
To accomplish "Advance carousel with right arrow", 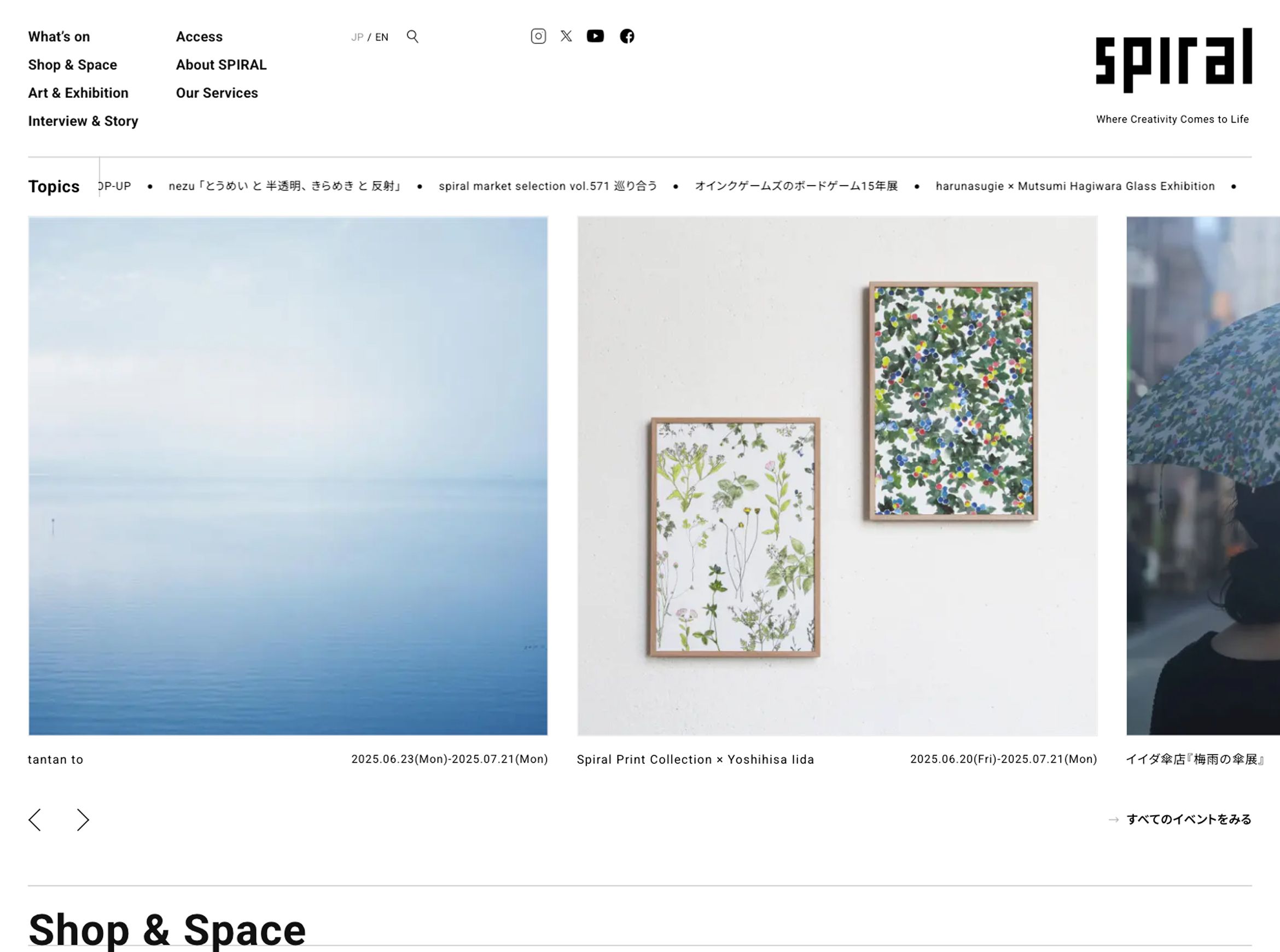I will 83,820.
